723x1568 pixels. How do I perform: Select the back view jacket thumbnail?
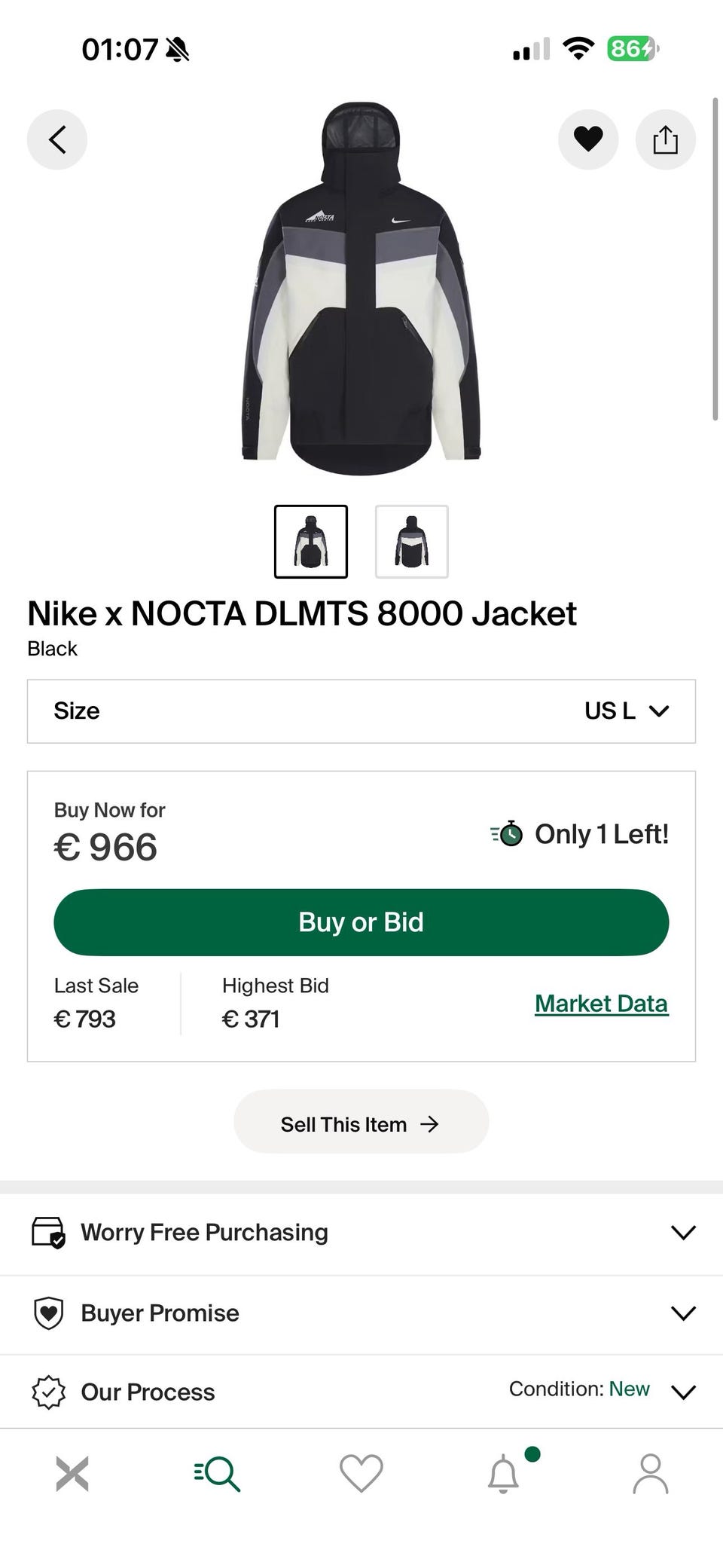click(x=412, y=542)
